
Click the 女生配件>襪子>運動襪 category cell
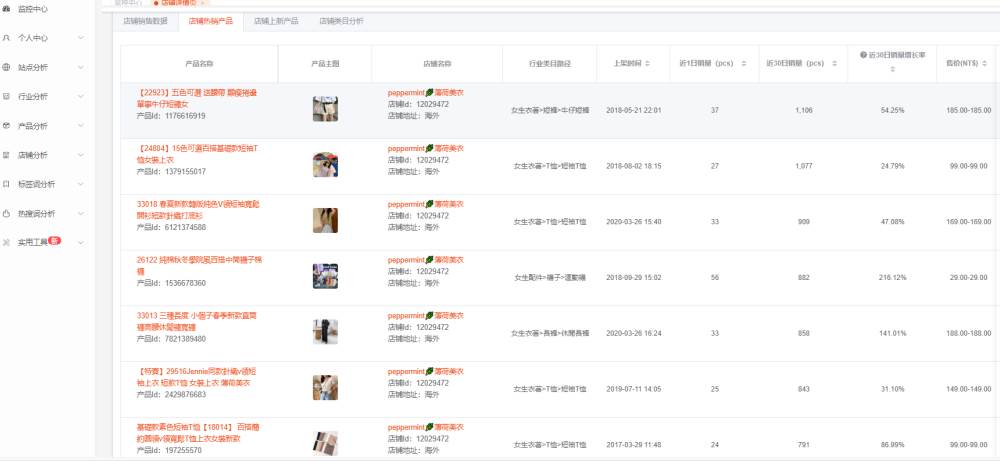(x=550, y=277)
